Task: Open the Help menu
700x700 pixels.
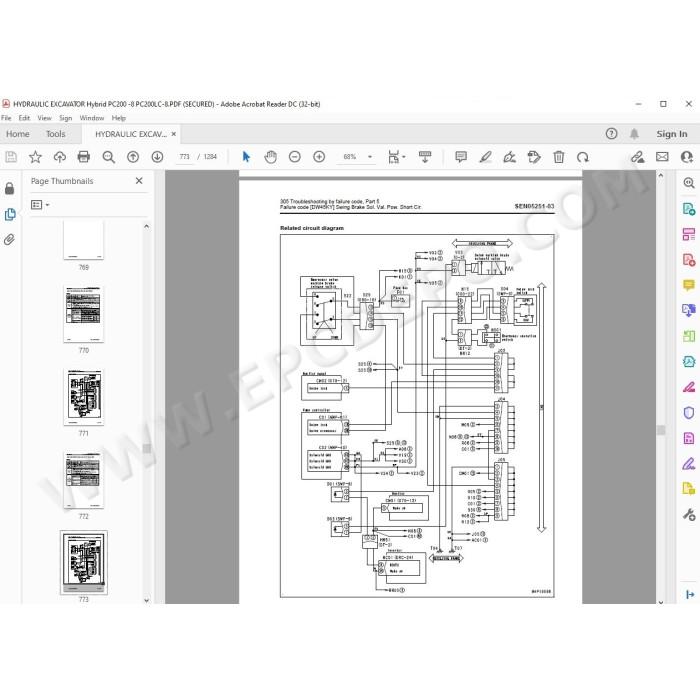Action: [119, 118]
